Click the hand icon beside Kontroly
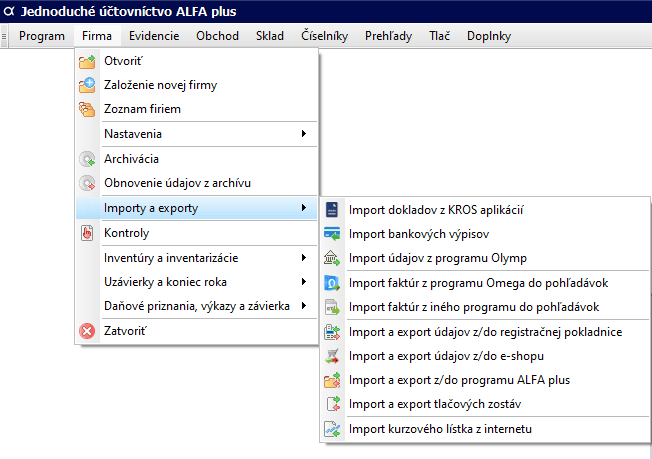The height and width of the screenshot is (459, 652). pyautogui.click(x=87, y=234)
